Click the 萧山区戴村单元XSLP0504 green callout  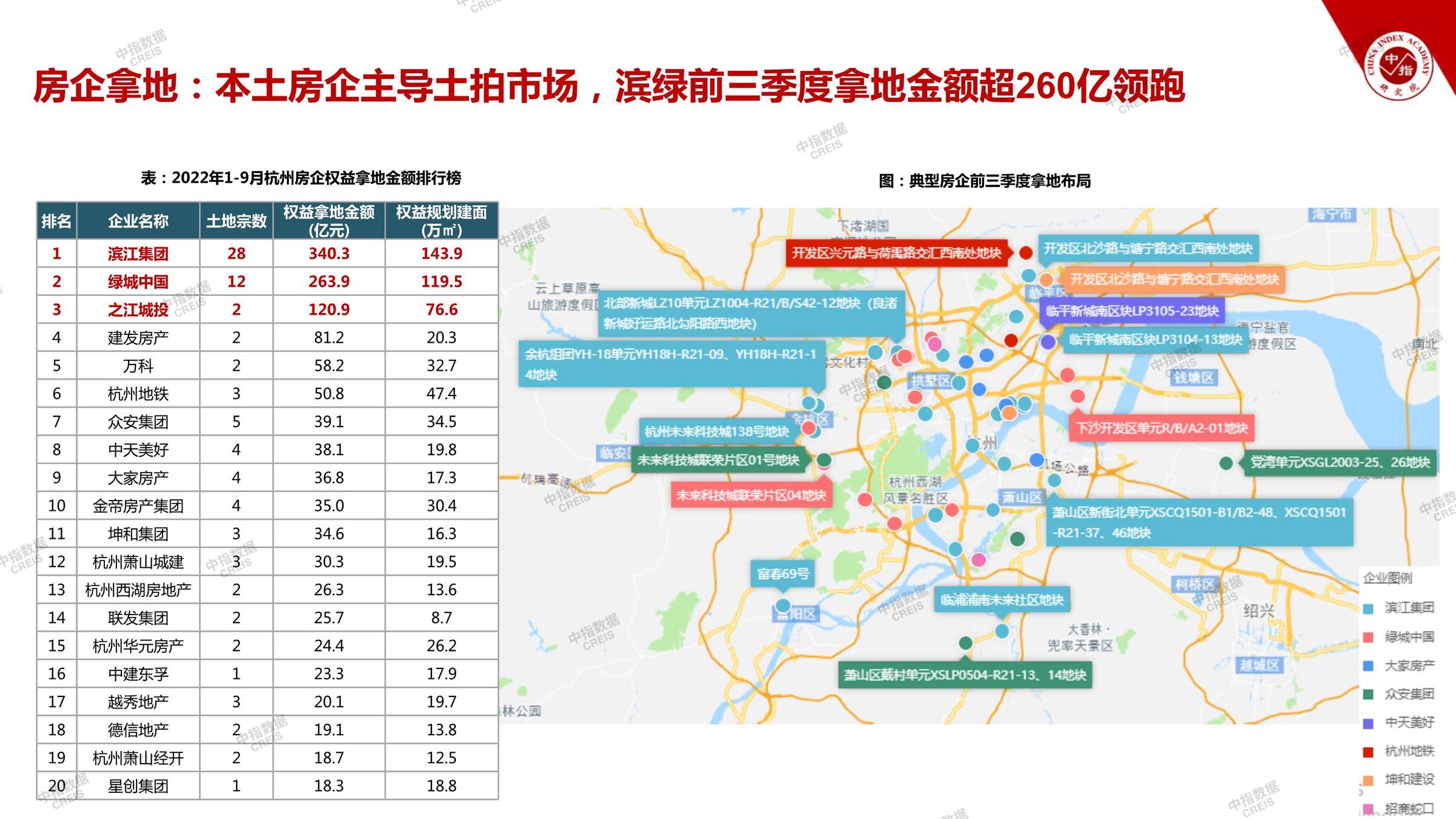[x=965, y=675]
